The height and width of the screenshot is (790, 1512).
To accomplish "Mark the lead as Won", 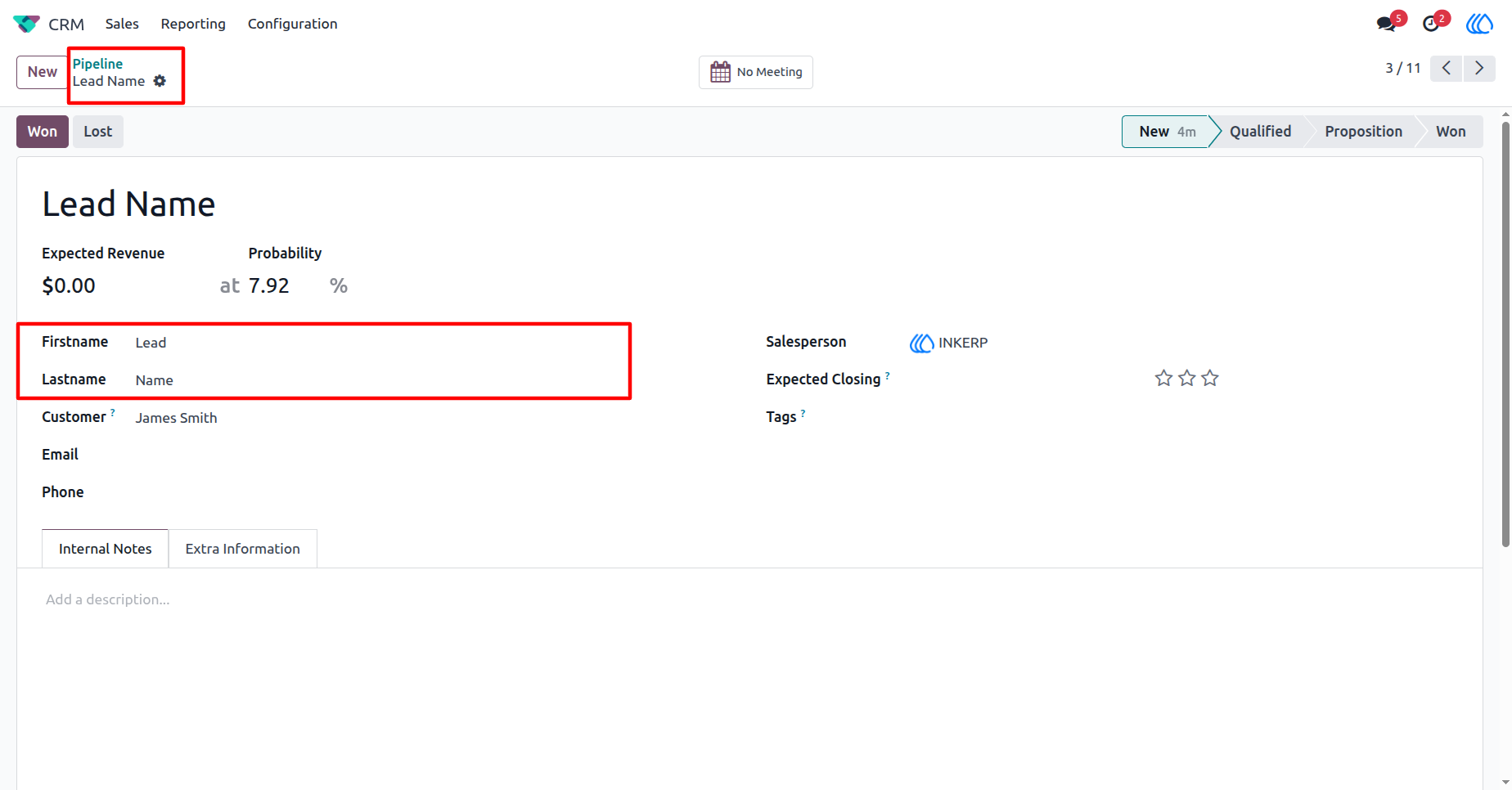I will [x=43, y=132].
